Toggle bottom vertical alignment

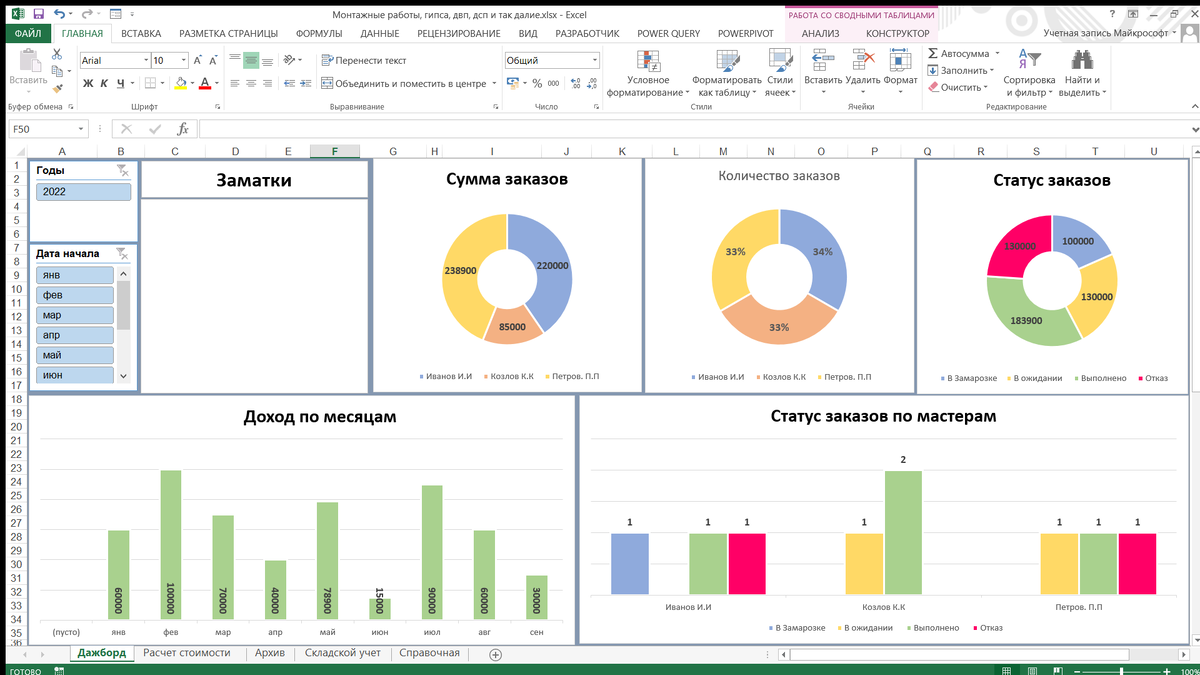[x=268, y=61]
